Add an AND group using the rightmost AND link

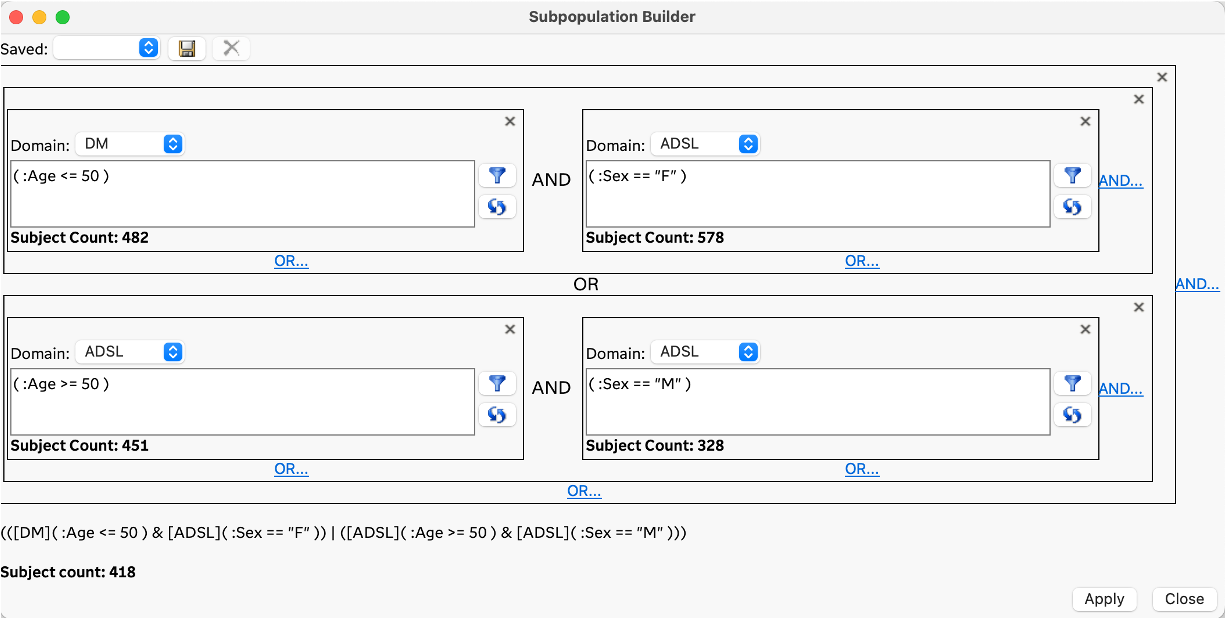tap(1197, 283)
